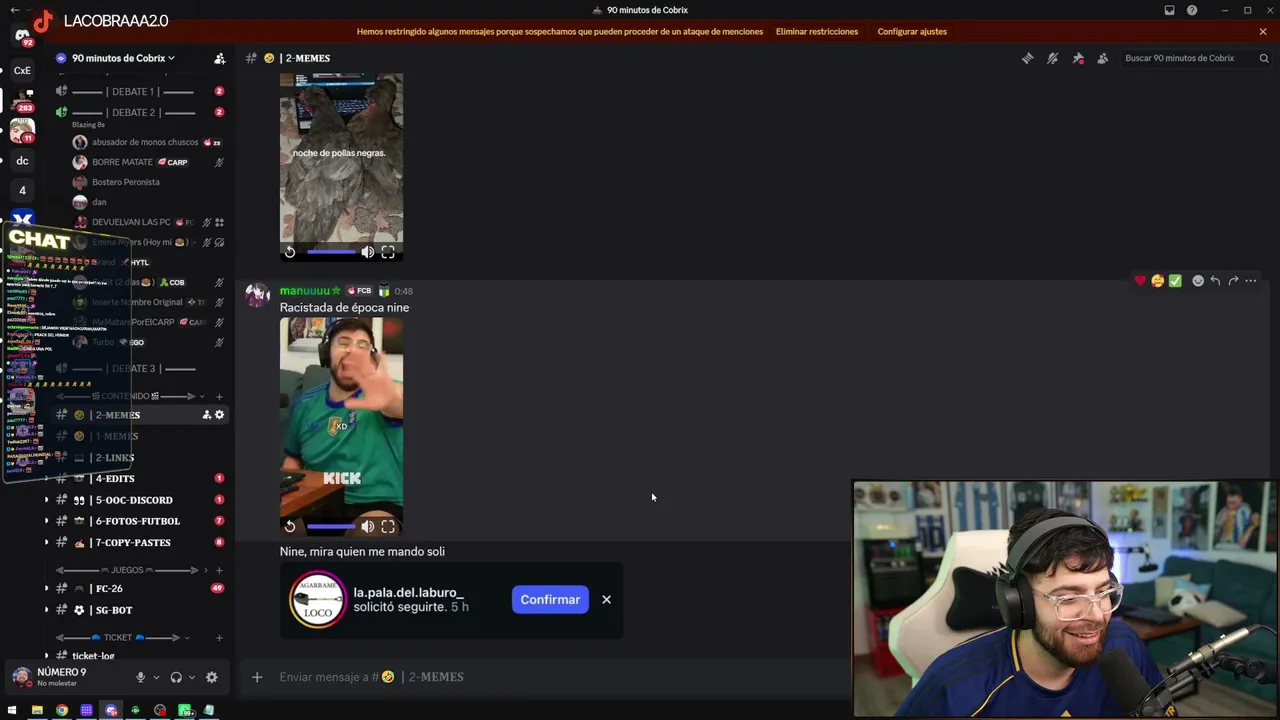Open the Threads icon in channel header
This screenshot has height=720, width=1280.
(1027, 58)
